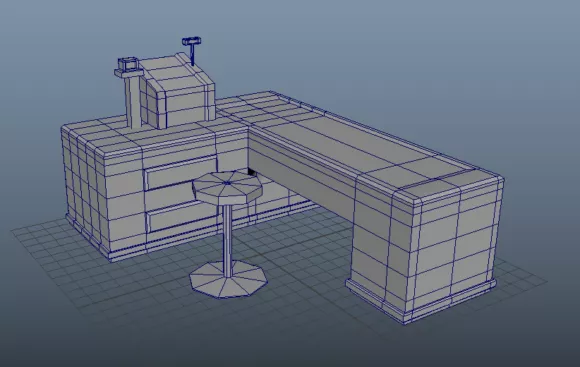Click the tall pole beside the cash register
Screen dimensions: 580x367
tap(133, 100)
